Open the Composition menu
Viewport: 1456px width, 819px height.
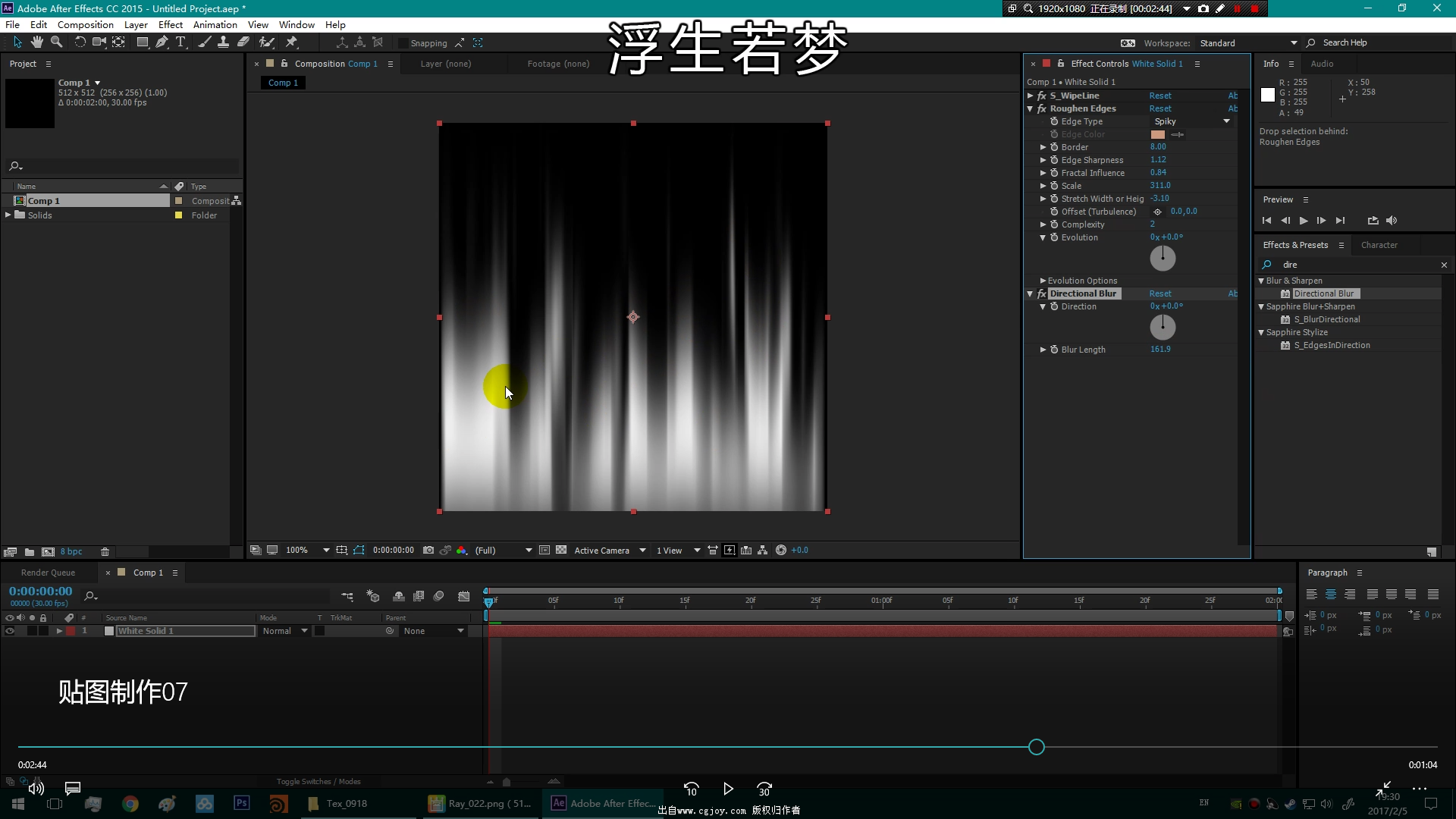86,24
